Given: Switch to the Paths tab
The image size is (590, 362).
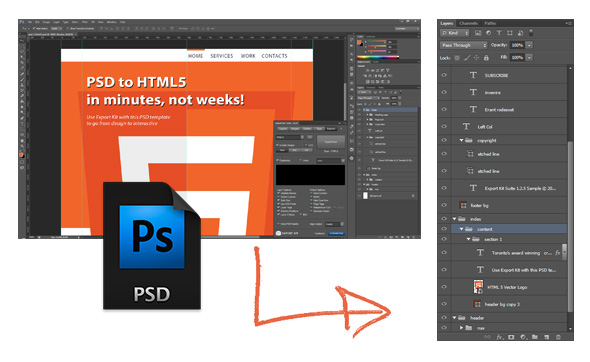Looking at the screenshot, I should pyautogui.click(x=490, y=23).
